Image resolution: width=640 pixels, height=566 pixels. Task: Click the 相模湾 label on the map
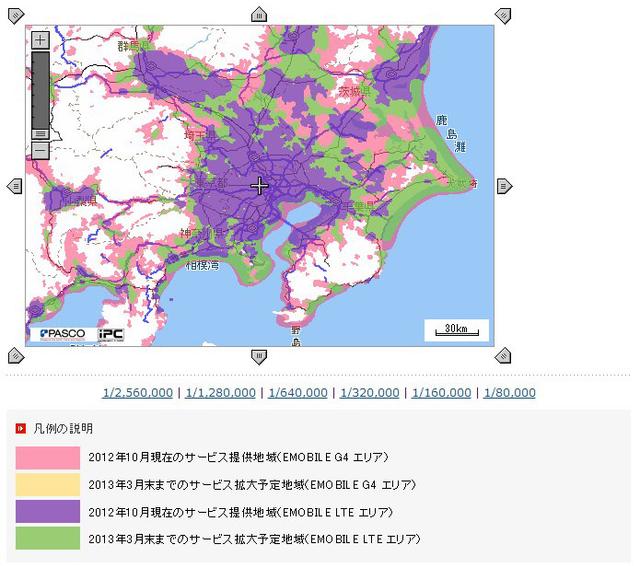point(202,266)
